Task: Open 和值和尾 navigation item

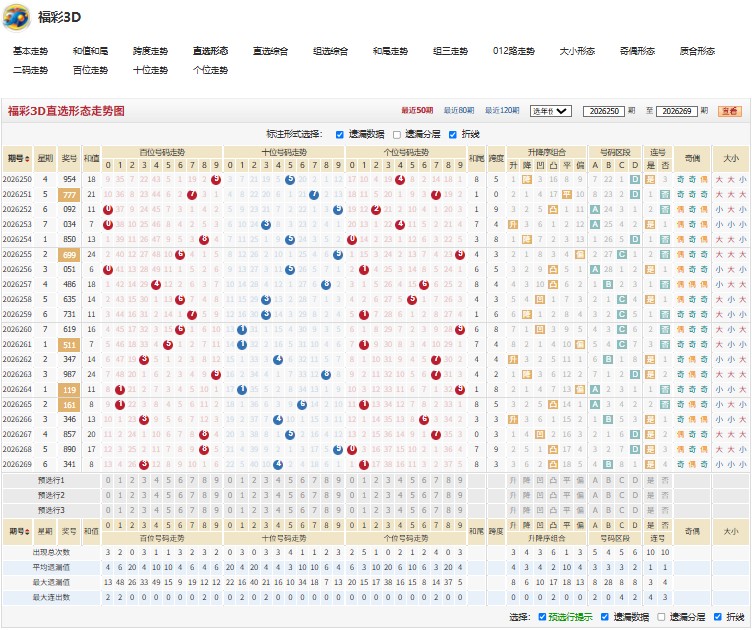Action: point(90,51)
